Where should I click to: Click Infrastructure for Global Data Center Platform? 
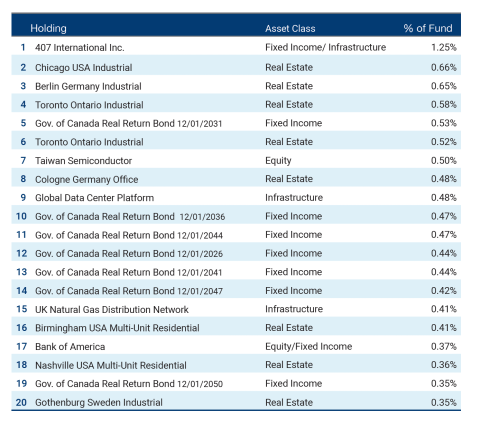(x=294, y=198)
